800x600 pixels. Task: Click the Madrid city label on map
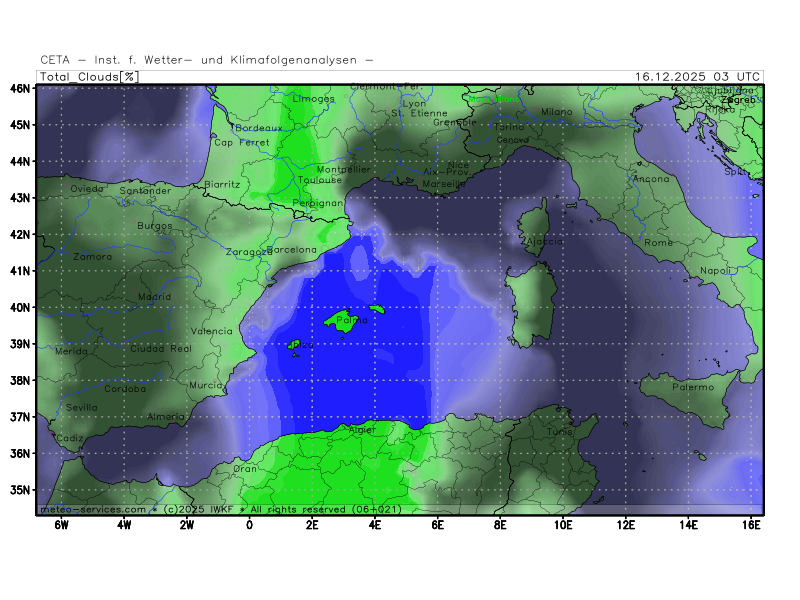[154, 297]
